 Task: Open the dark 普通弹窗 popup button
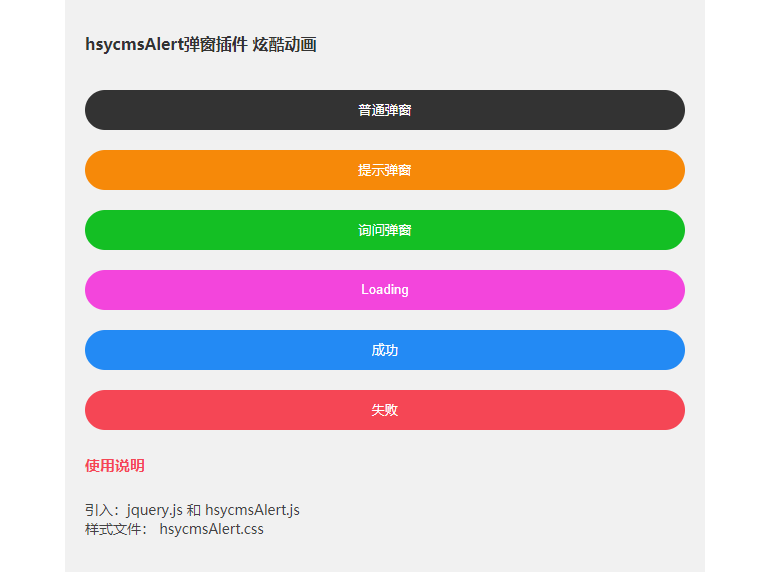[x=384, y=110]
